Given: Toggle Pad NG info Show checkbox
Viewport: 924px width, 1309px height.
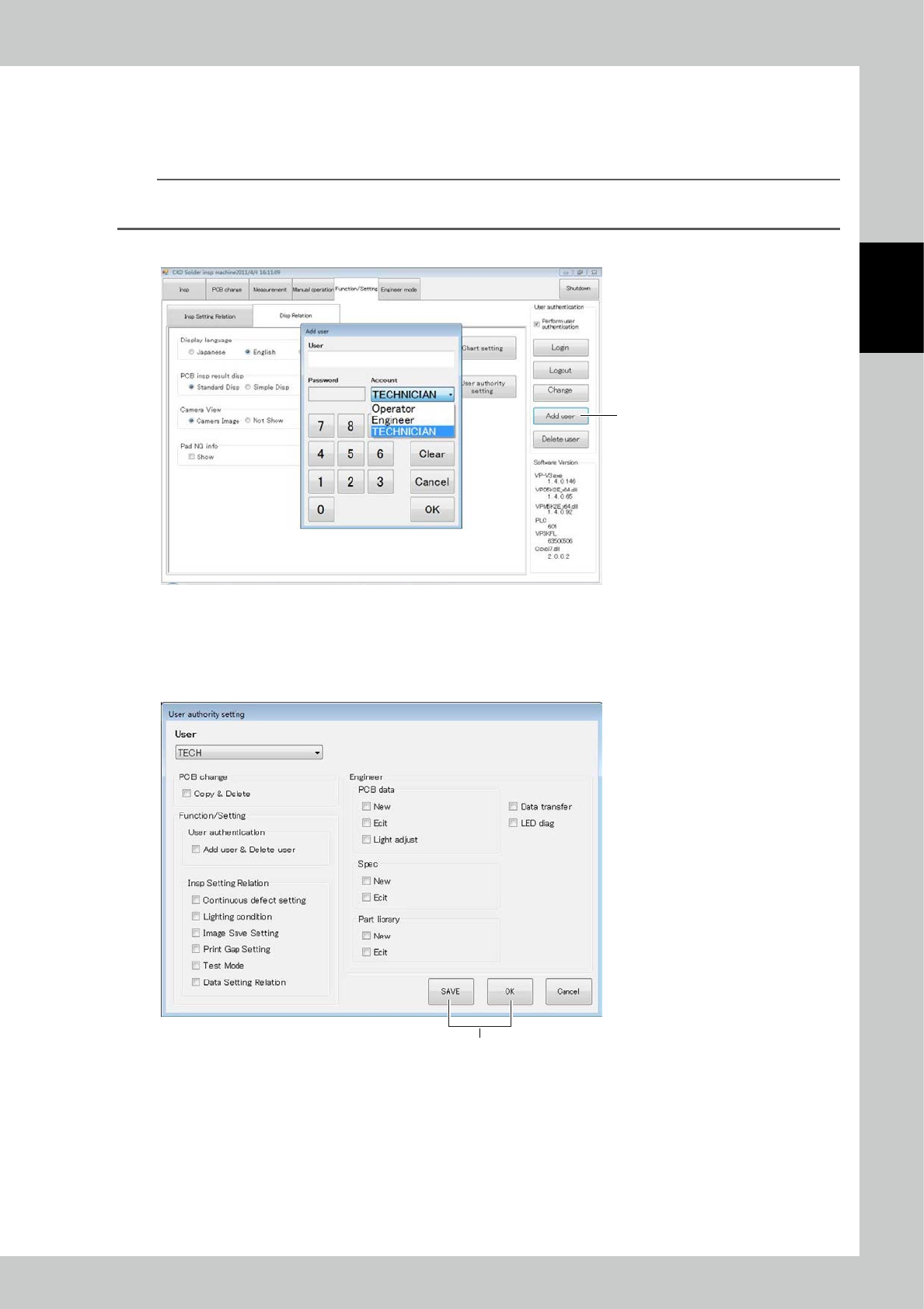Looking at the screenshot, I should pos(192,457).
